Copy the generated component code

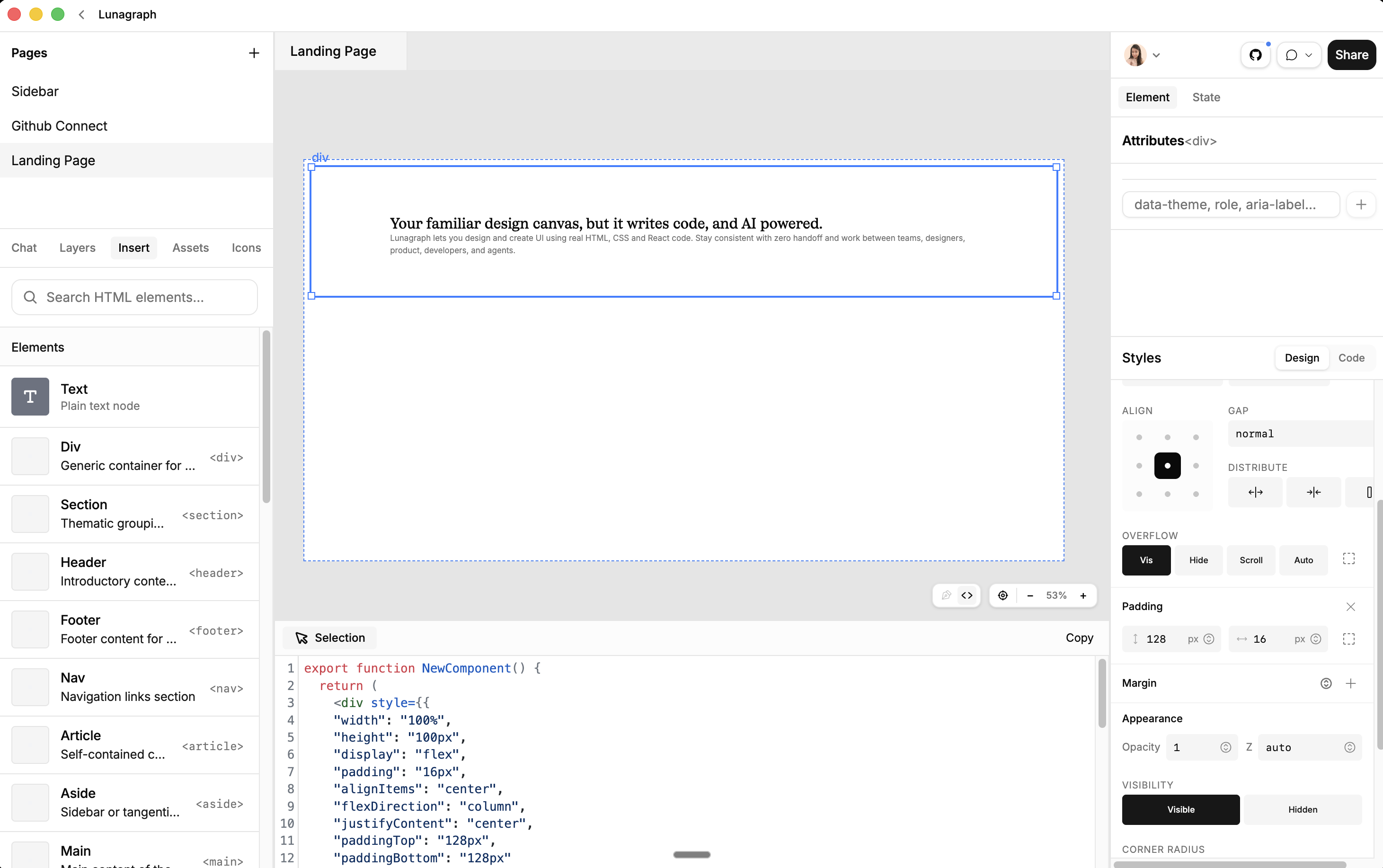(x=1079, y=638)
